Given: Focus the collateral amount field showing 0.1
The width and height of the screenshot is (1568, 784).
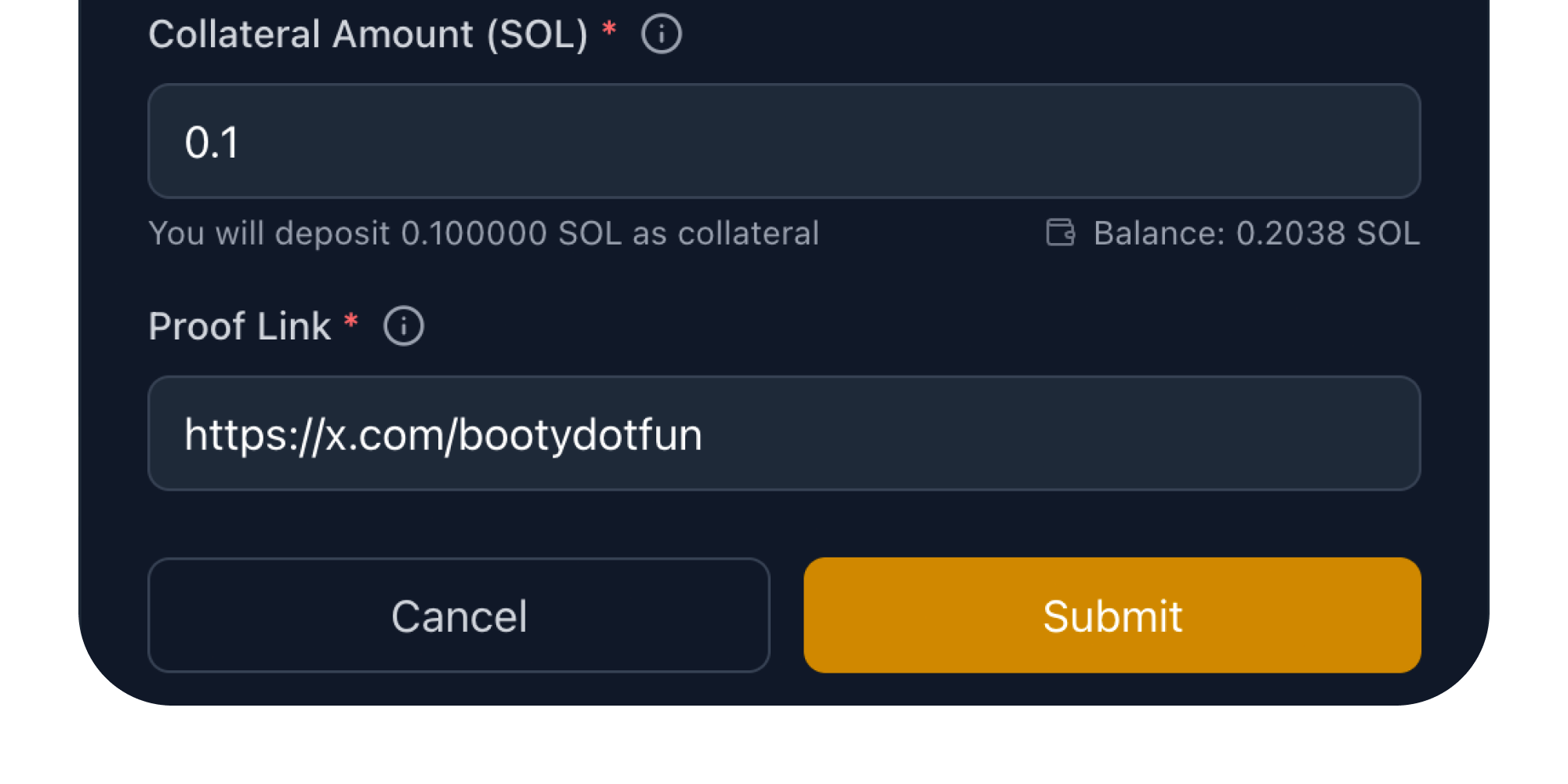Looking at the screenshot, I should [x=784, y=141].
